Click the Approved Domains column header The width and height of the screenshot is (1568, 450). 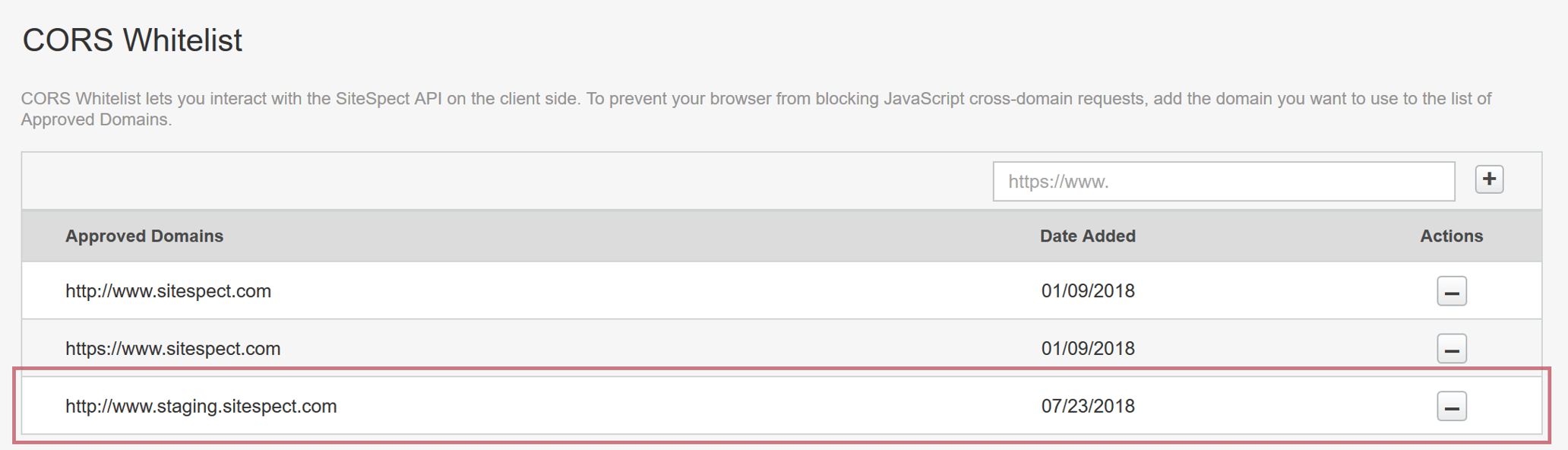pyautogui.click(x=144, y=236)
